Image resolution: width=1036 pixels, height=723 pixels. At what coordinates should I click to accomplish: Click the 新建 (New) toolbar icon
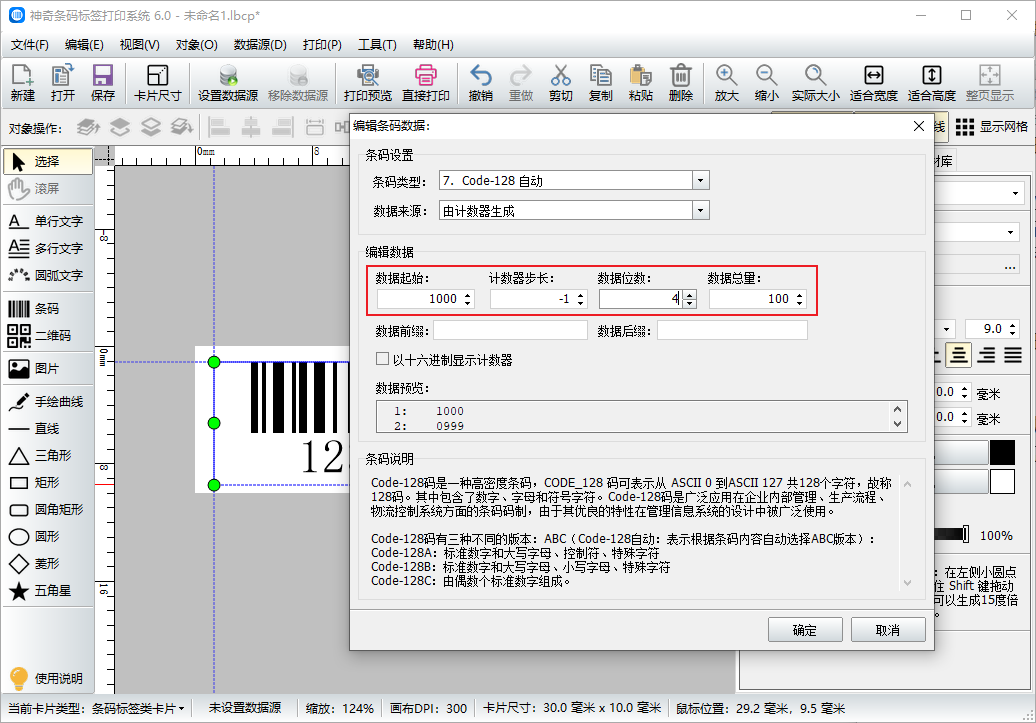coord(22,83)
